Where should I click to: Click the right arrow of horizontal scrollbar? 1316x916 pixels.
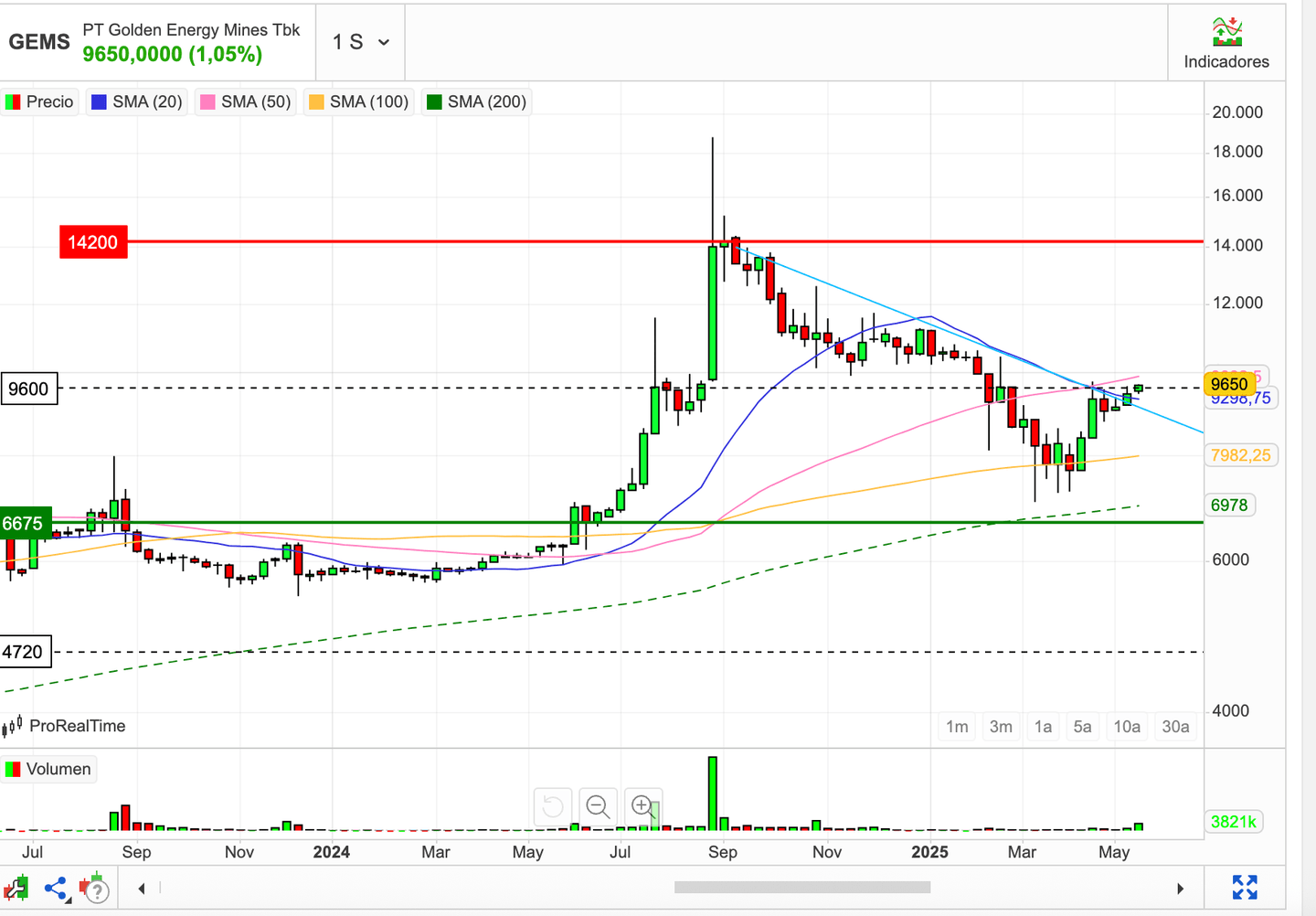(x=1180, y=889)
